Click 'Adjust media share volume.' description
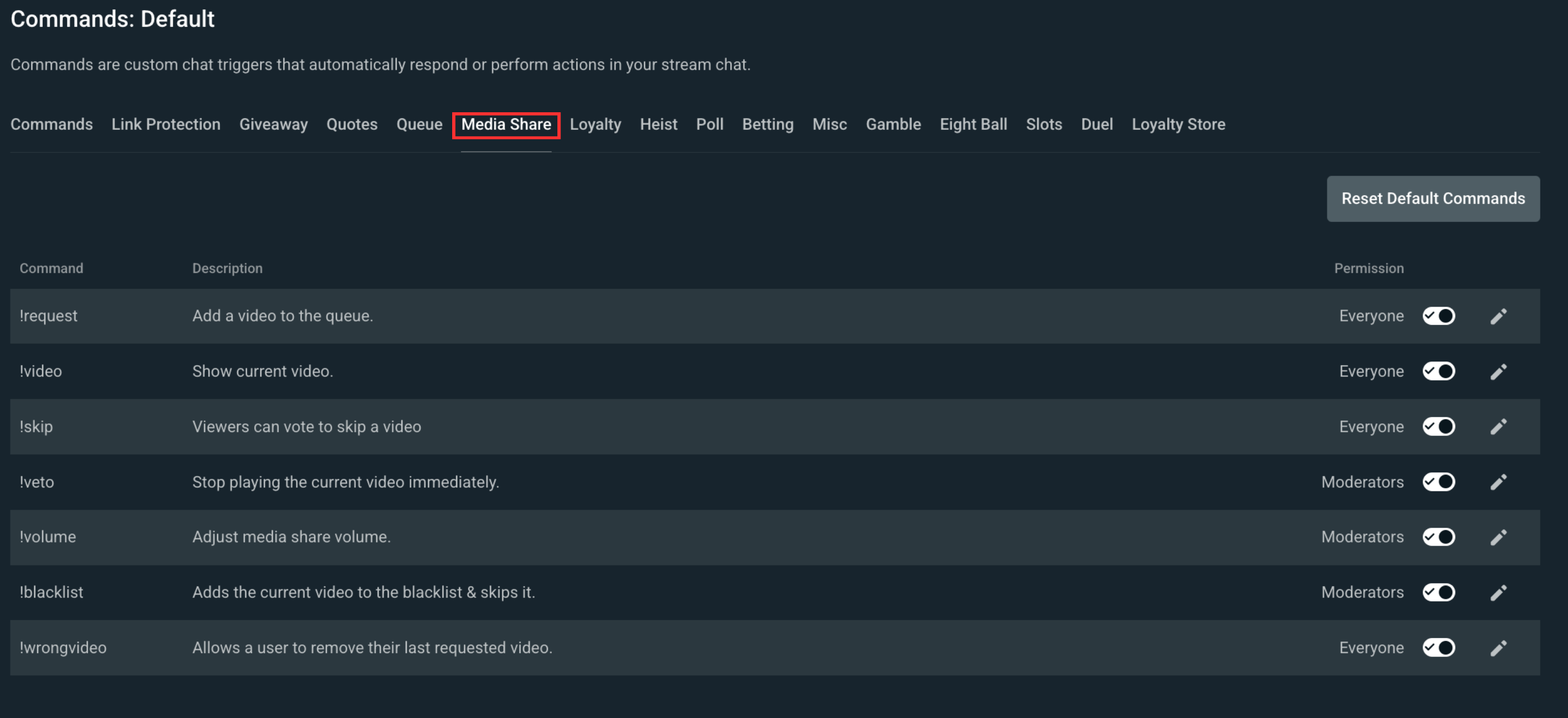The width and height of the screenshot is (1568, 718). coord(292,537)
